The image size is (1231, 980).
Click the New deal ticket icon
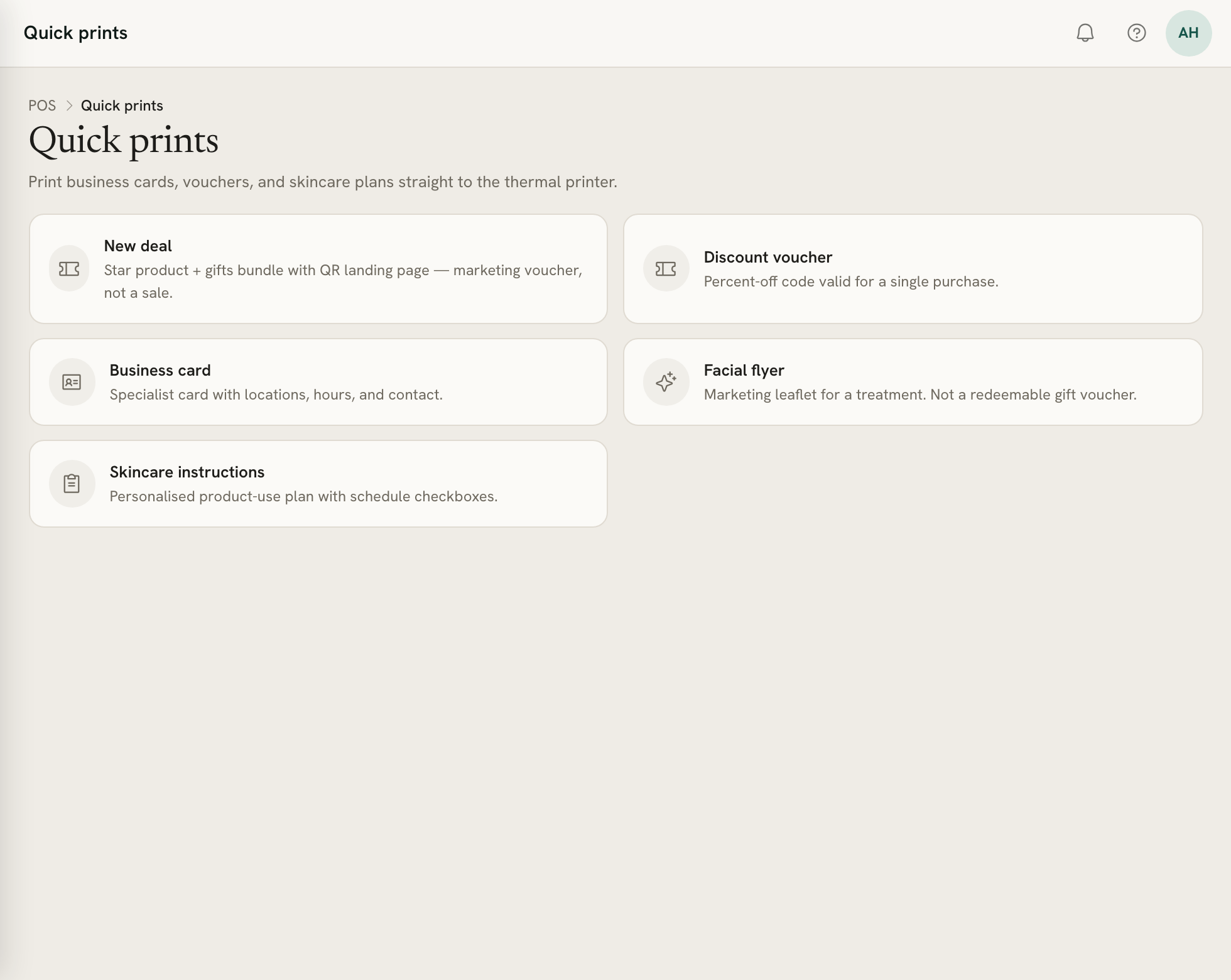point(69,269)
